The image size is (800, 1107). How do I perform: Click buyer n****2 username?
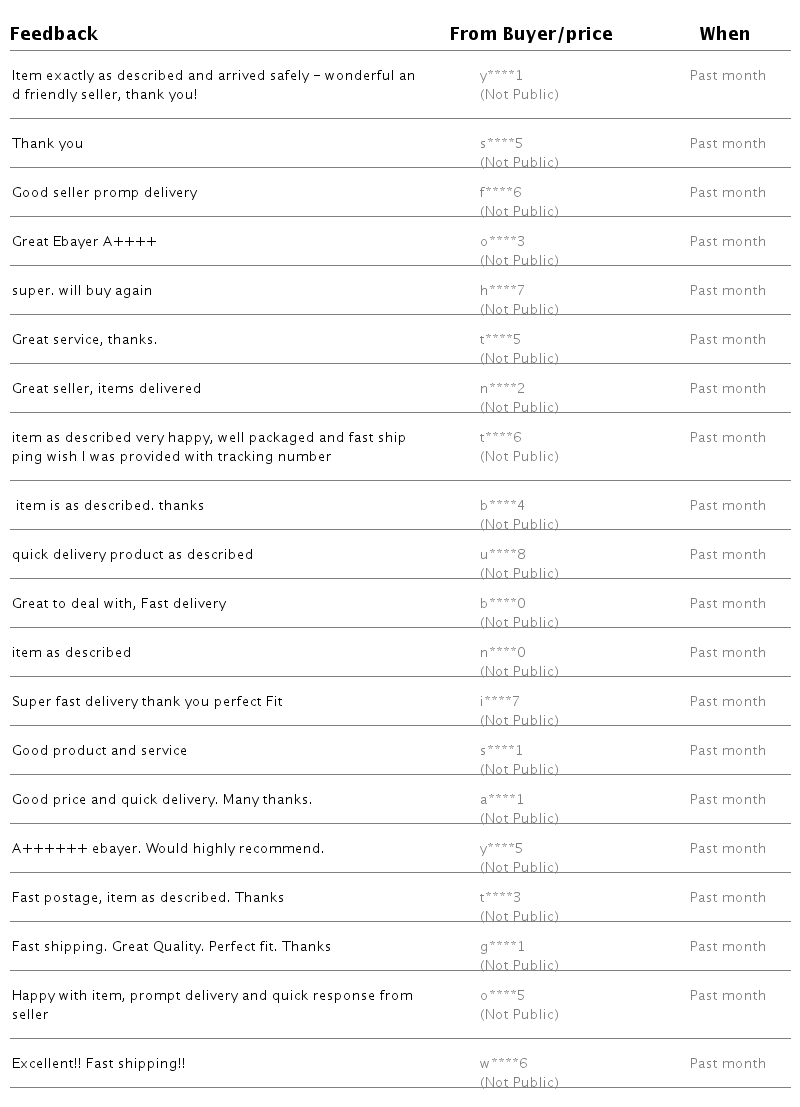coord(502,389)
